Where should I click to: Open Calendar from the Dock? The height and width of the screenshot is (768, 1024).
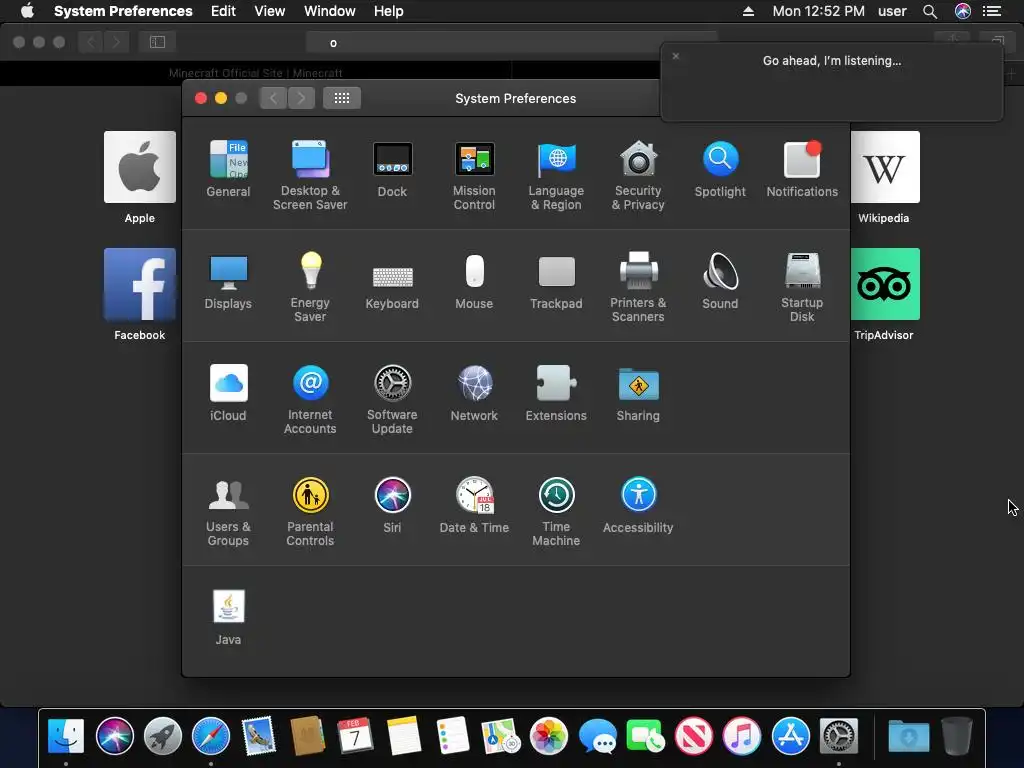click(355, 735)
